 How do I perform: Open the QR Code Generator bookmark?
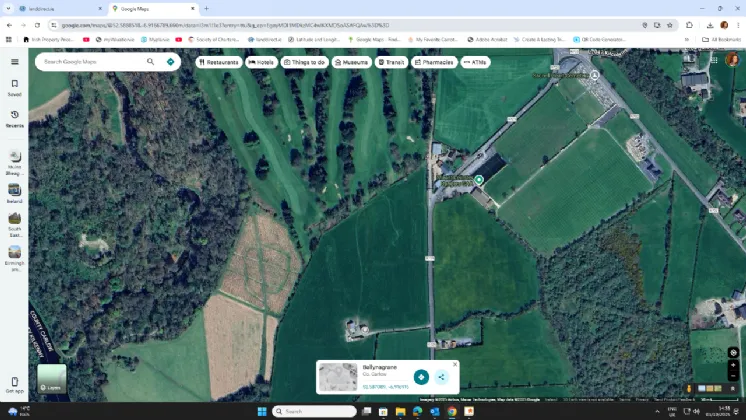pyautogui.click(x=599, y=39)
